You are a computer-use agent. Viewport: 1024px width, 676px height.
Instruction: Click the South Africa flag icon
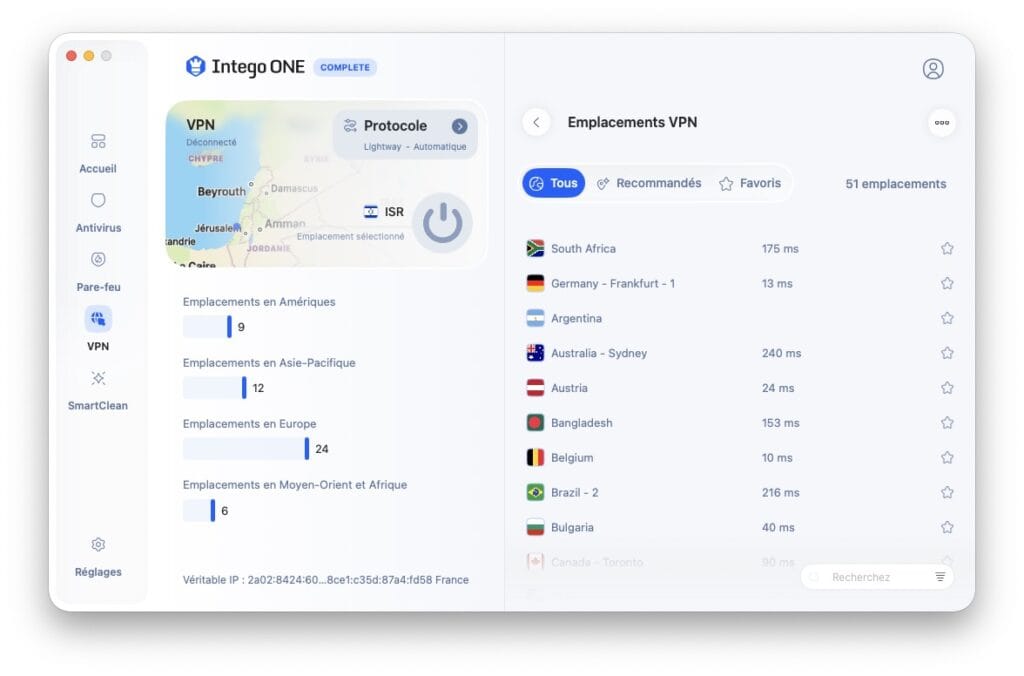click(535, 248)
